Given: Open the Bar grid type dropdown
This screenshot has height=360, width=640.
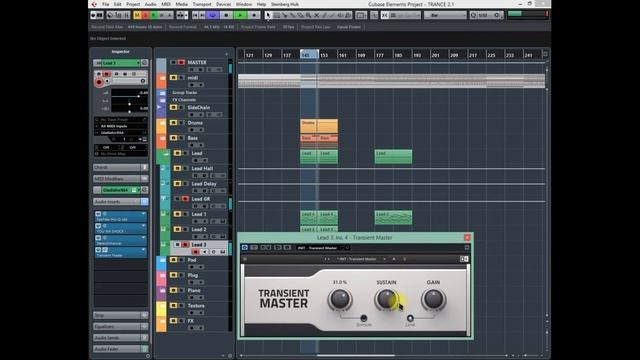Looking at the screenshot, I should [x=445, y=15].
